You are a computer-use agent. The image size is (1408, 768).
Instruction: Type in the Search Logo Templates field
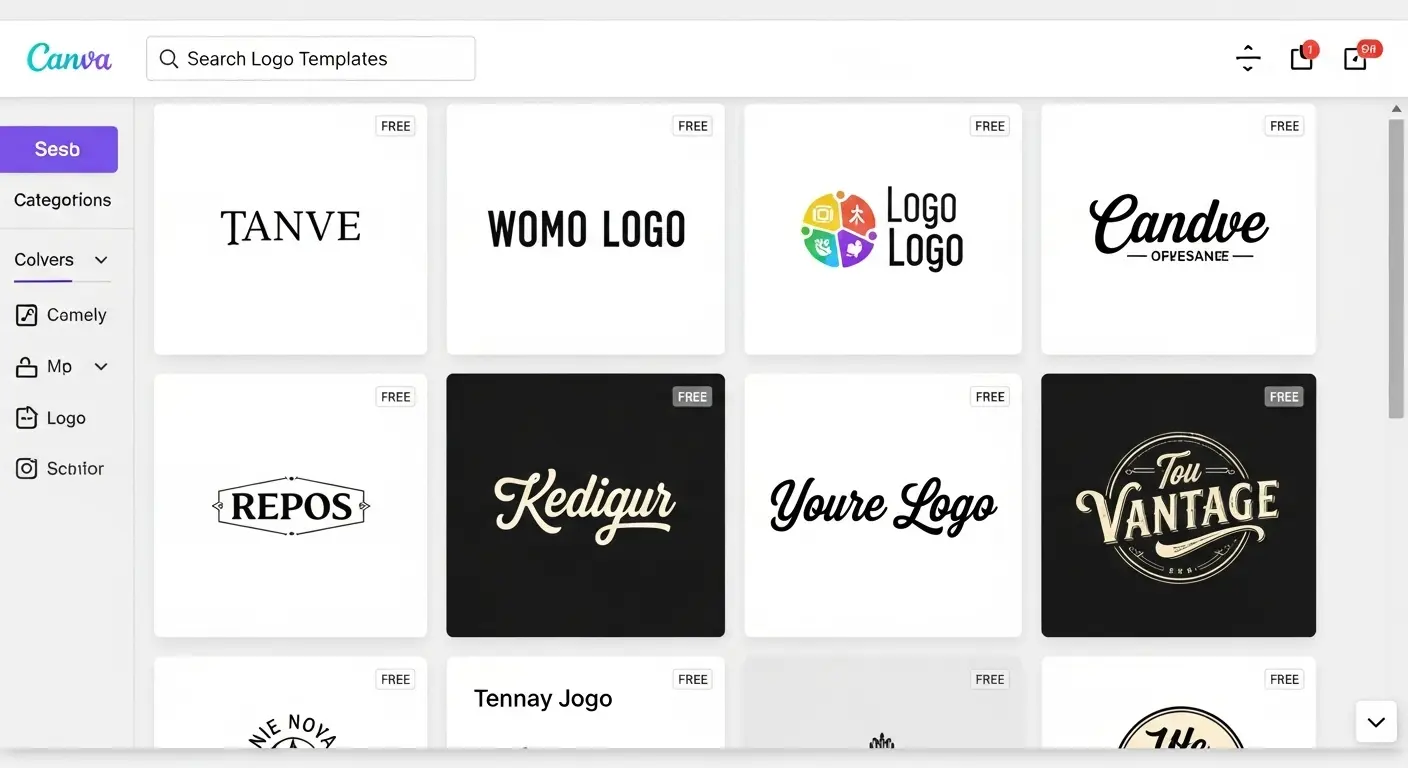[320, 59]
